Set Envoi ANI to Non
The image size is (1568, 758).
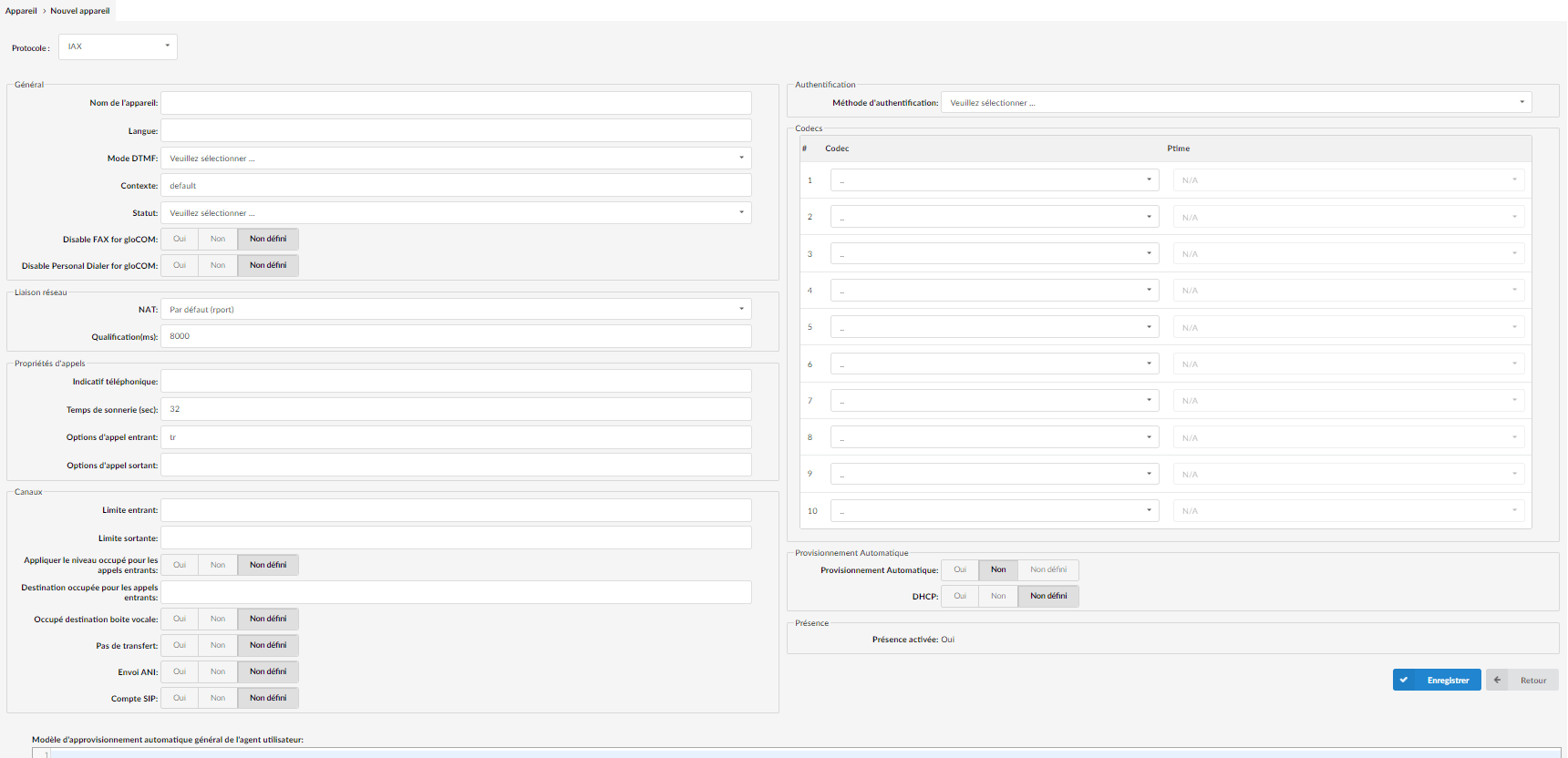[218, 671]
